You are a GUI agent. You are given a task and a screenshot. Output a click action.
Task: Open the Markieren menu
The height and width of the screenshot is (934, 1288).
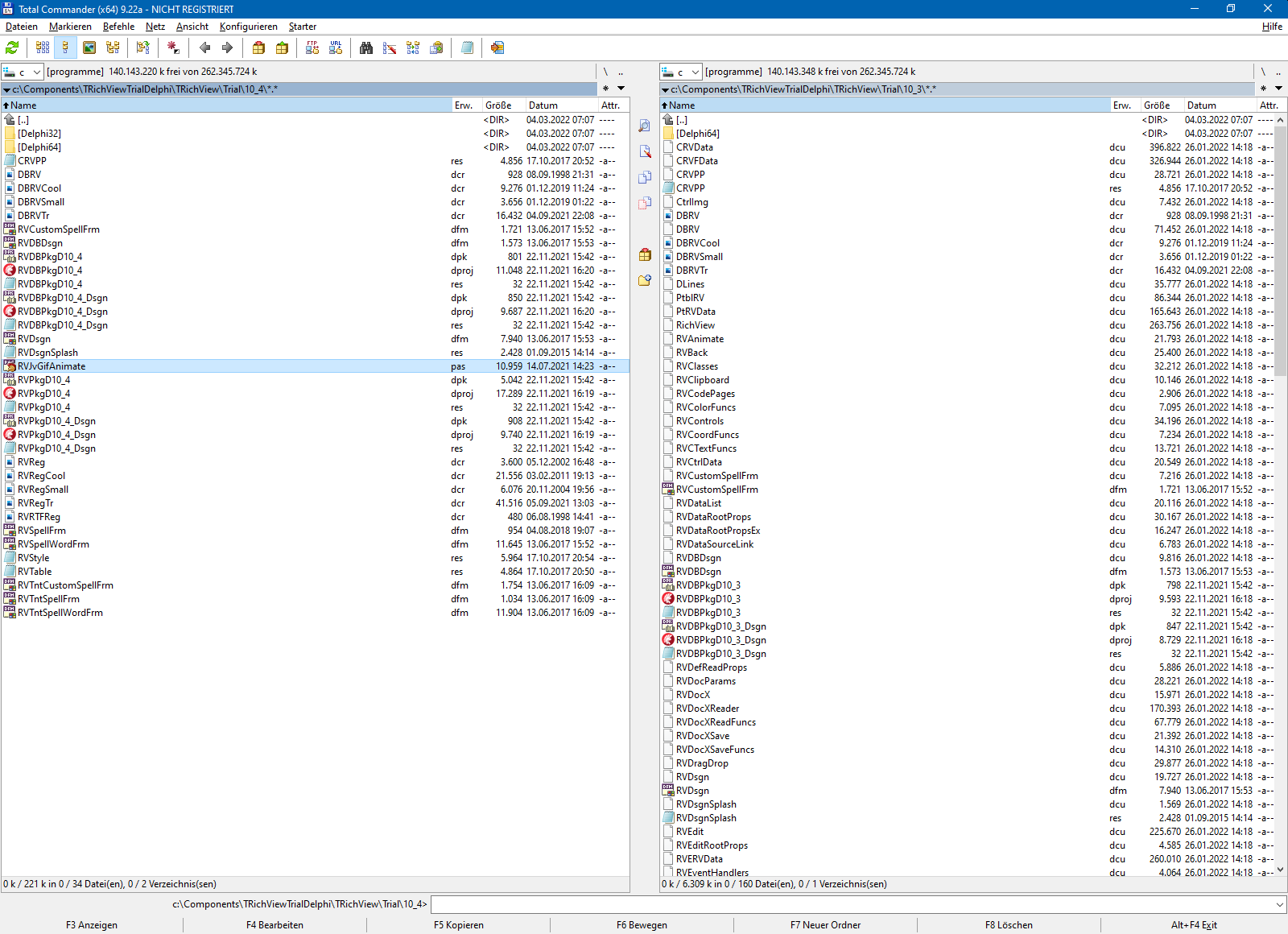click(70, 27)
